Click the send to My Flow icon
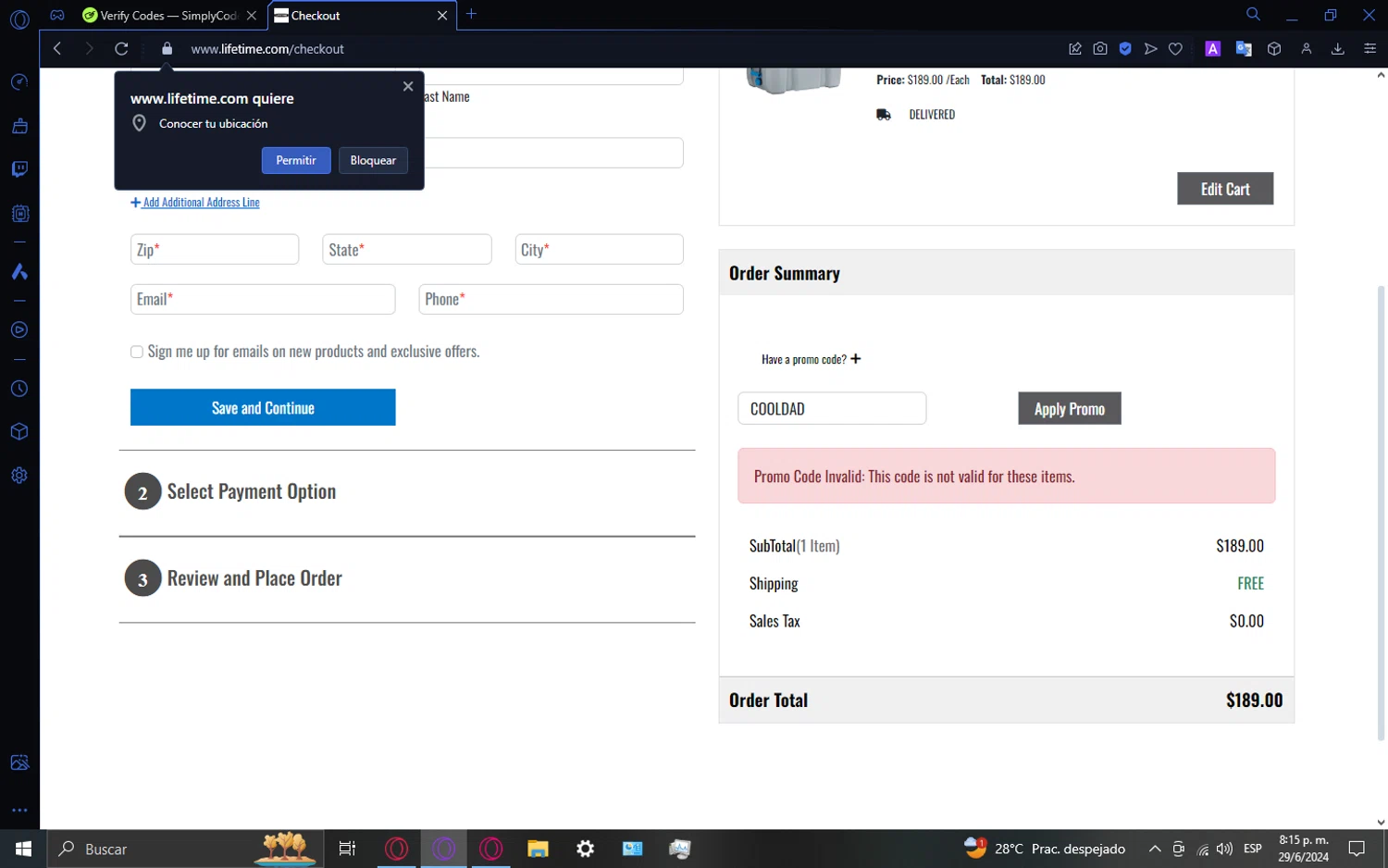Screen dimensions: 1388x868 click(1150, 49)
